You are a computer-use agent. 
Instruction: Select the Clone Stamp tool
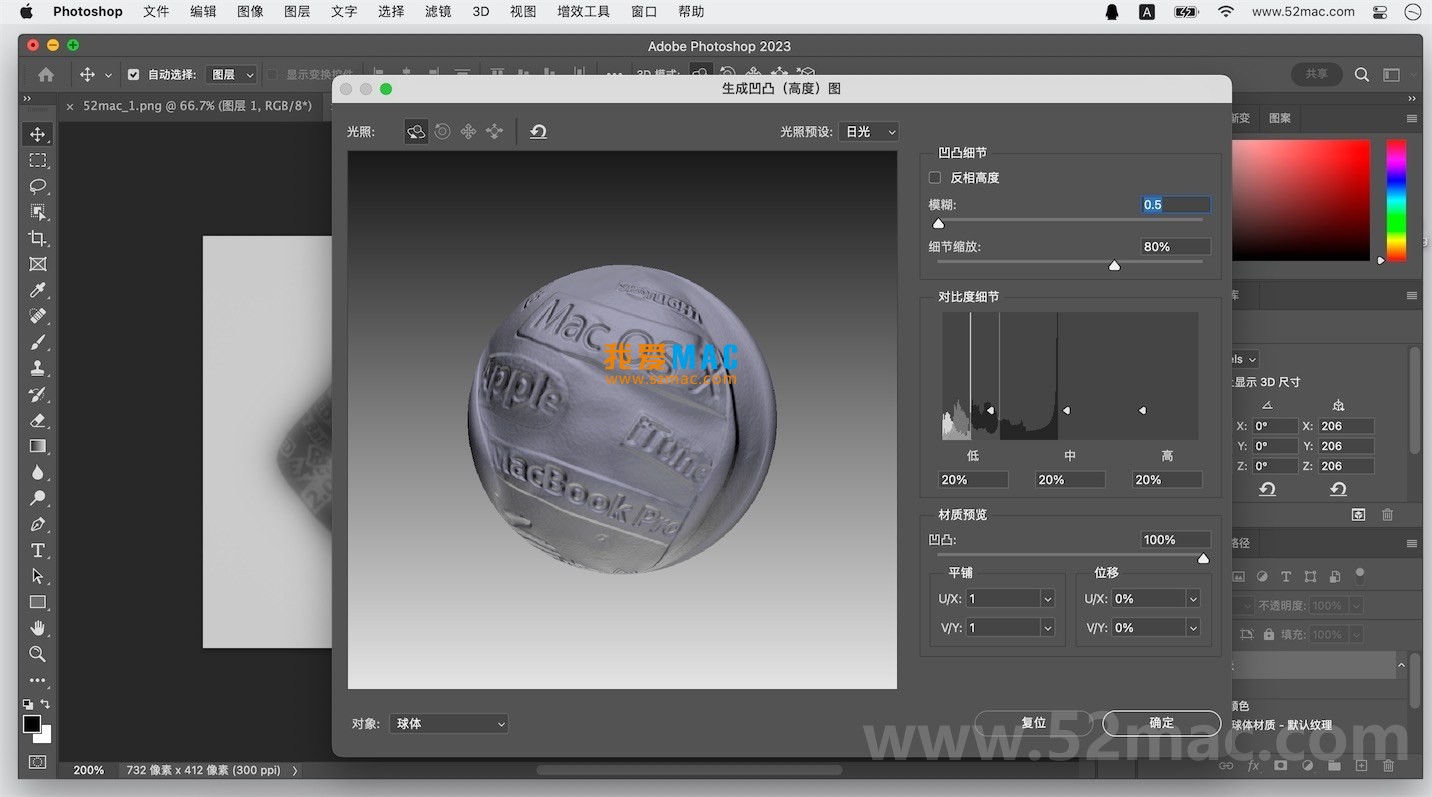point(38,368)
